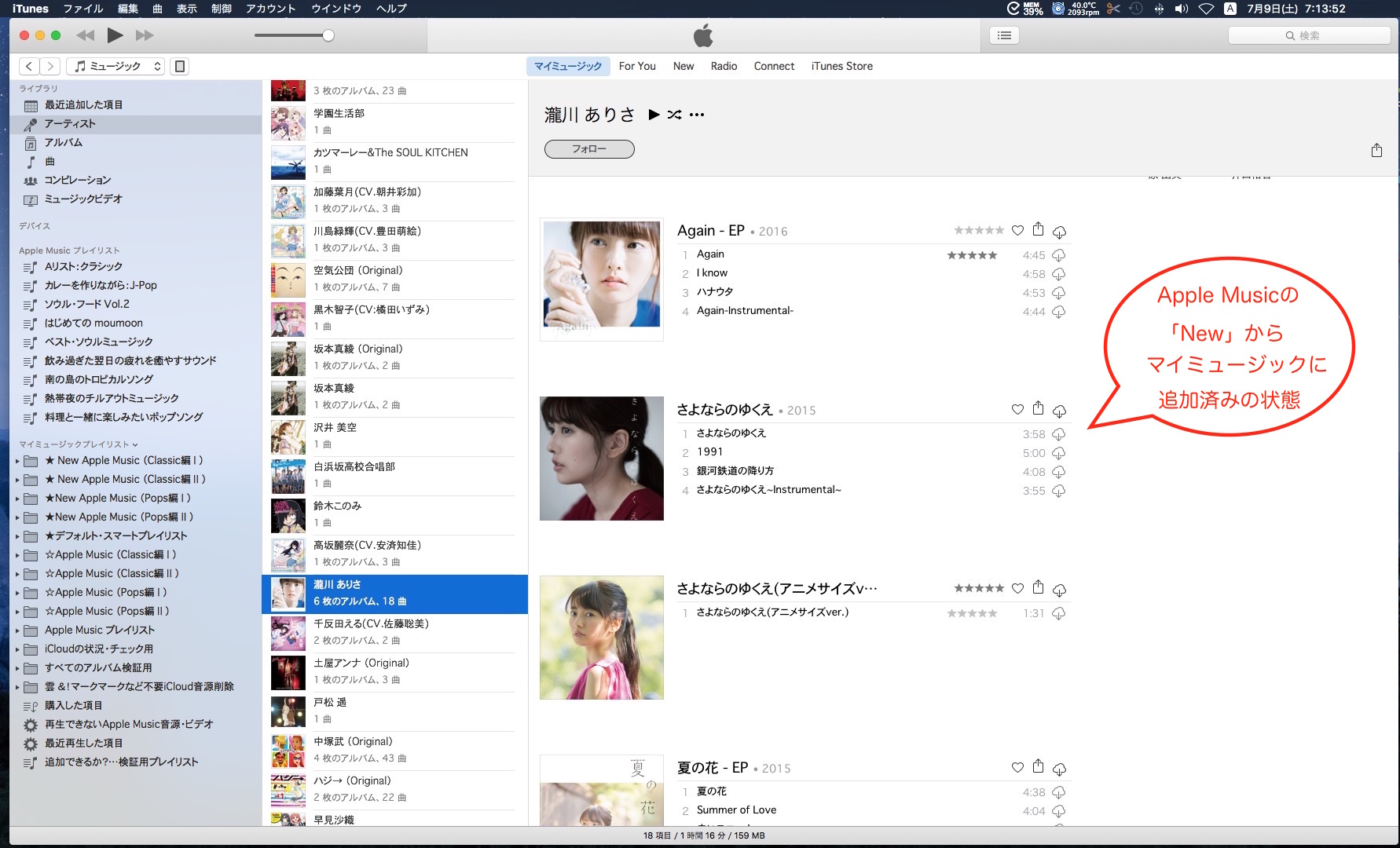Open the Connect tab
Viewport: 1400px width, 848px height.
coord(774,66)
